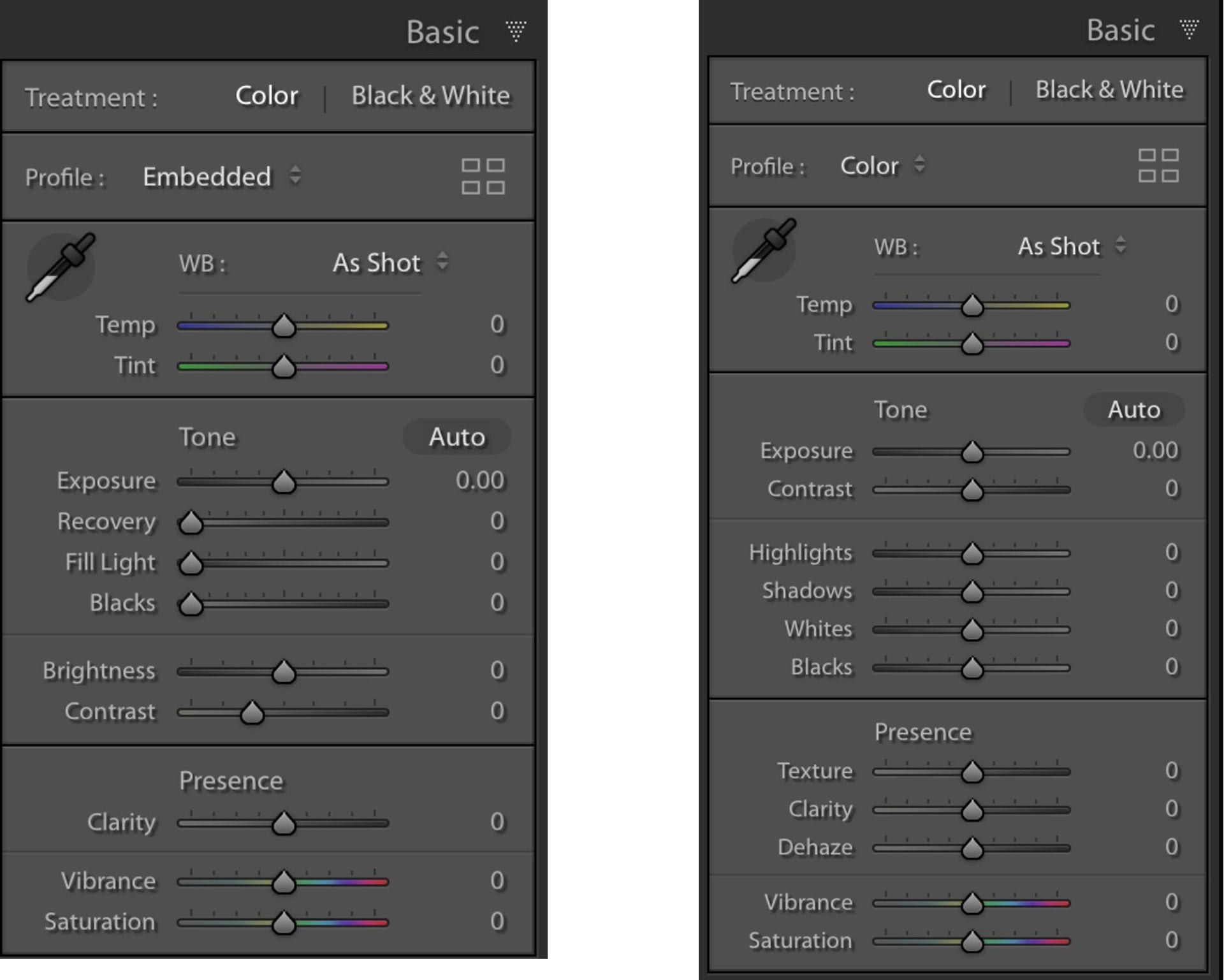This screenshot has height=980, width=1224.
Task: Select the white balance eyedropper in right panel
Action: click(x=764, y=251)
